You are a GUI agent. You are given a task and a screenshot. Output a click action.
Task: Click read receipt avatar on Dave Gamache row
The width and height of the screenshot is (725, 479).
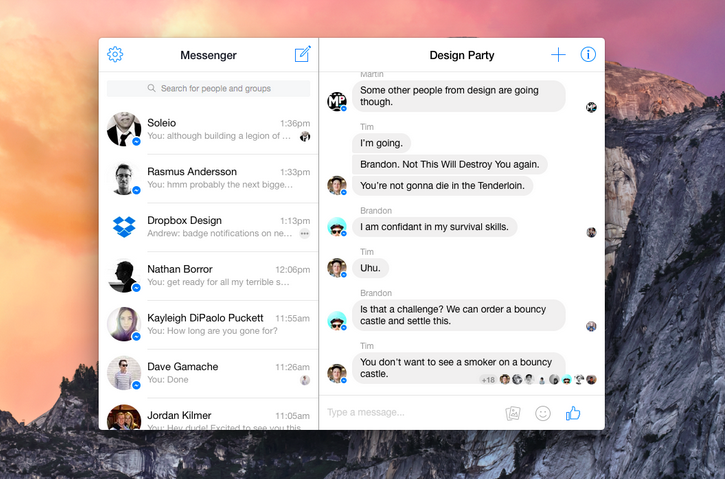coord(305,380)
